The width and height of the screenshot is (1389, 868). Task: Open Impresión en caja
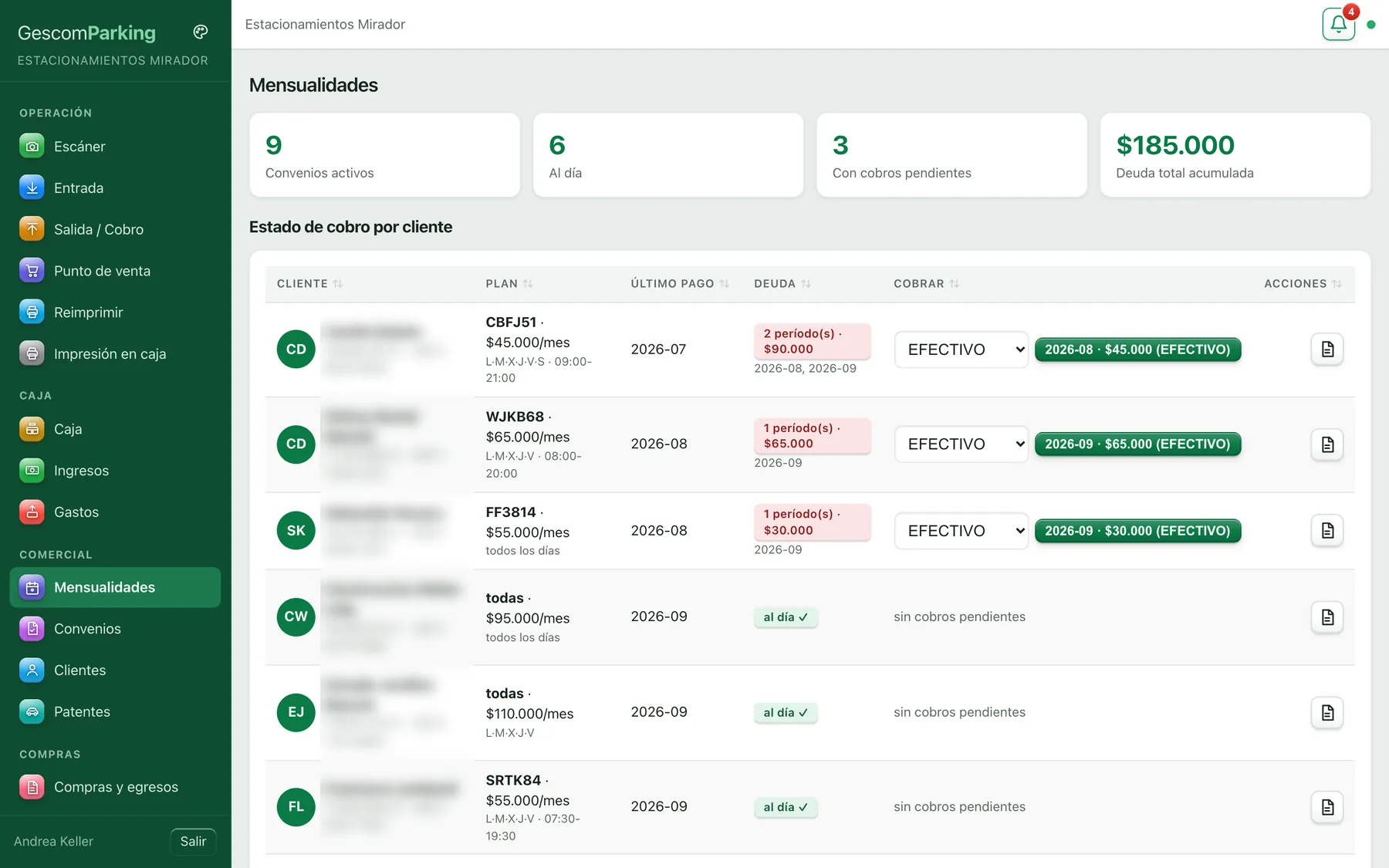click(115, 354)
